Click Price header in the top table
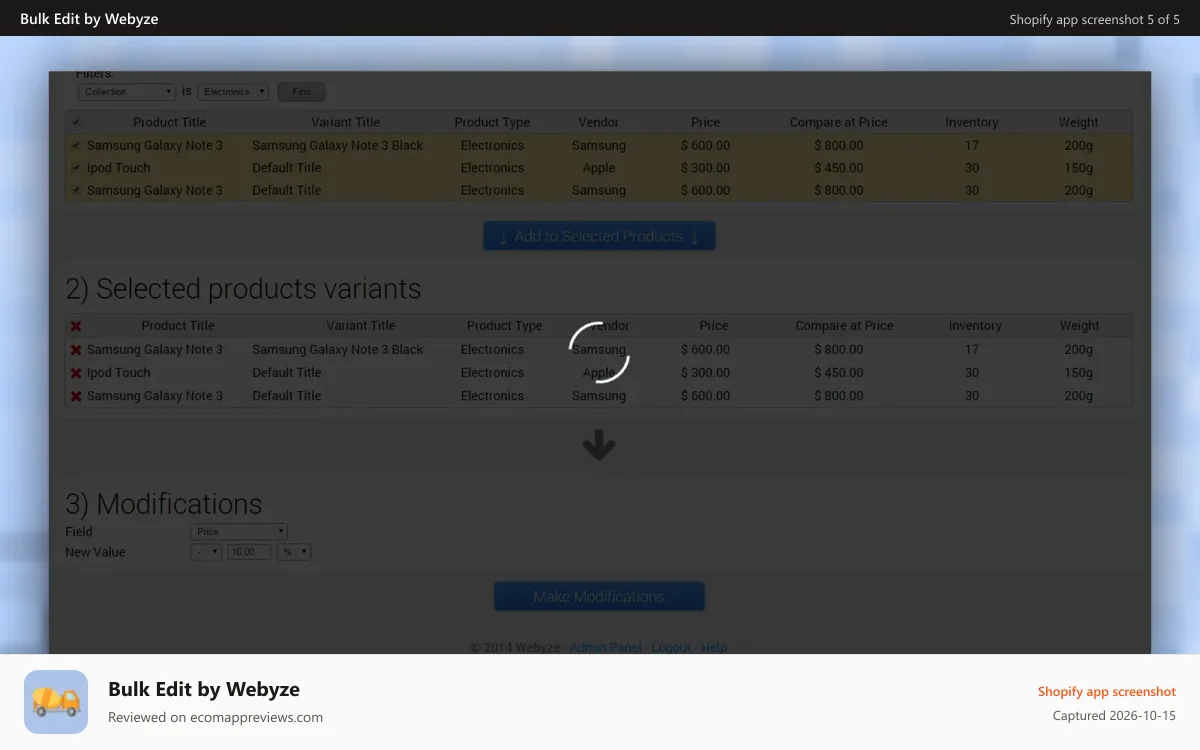The width and height of the screenshot is (1200, 750). pos(705,122)
